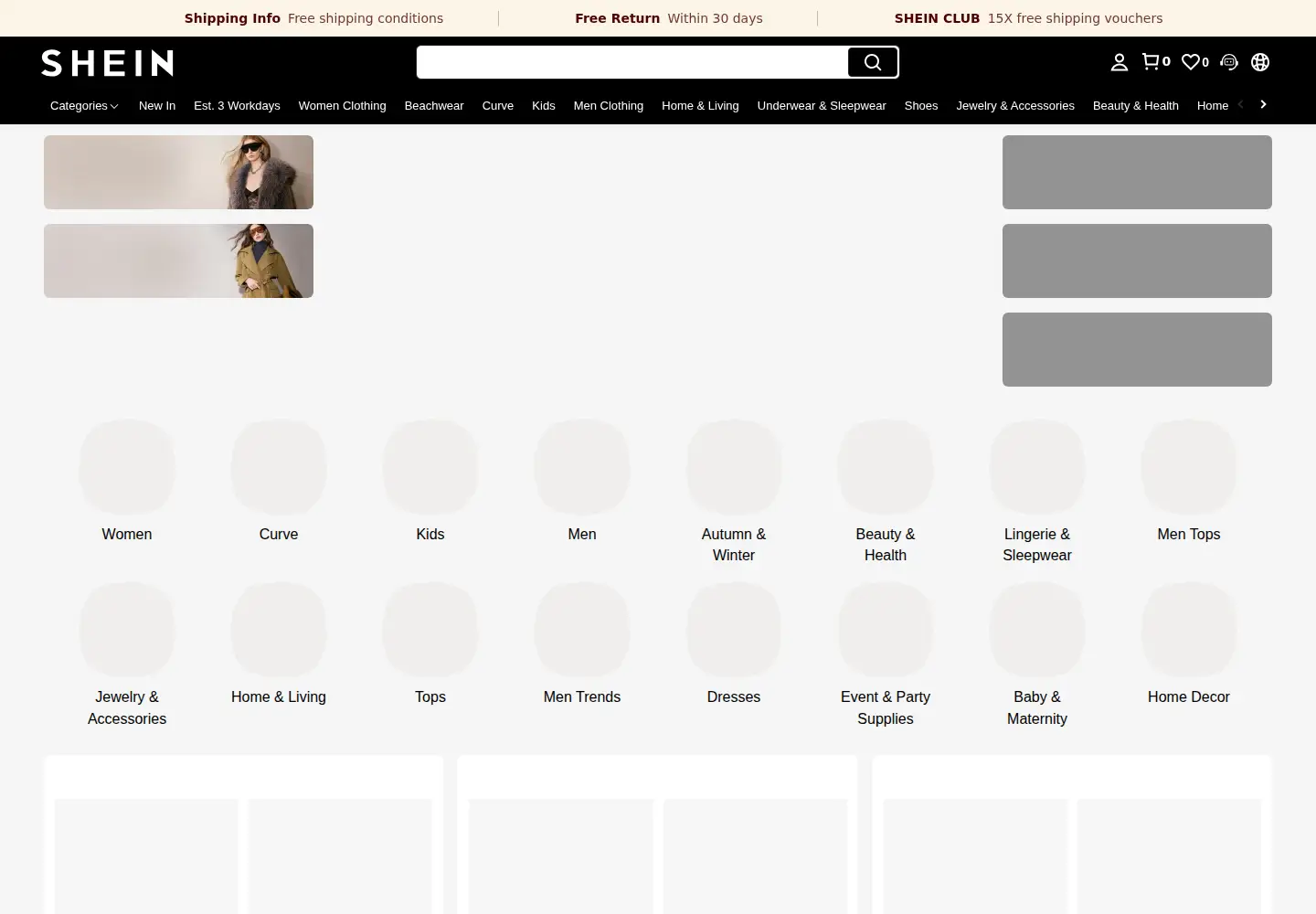Open the customer support headset icon
1316x914 pixels.
tap(1229, 61)
